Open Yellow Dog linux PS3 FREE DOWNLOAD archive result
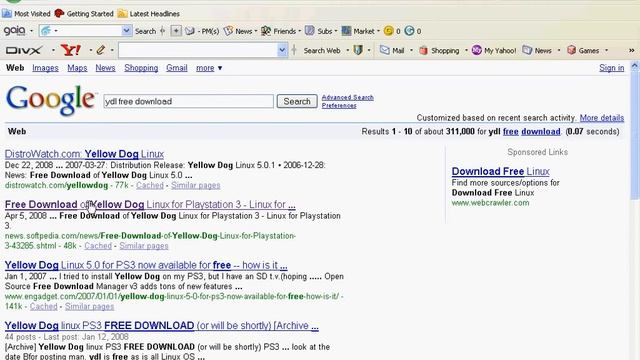This screenshot has width=640, height=360. pyautogui.click(x=162, y=326)
